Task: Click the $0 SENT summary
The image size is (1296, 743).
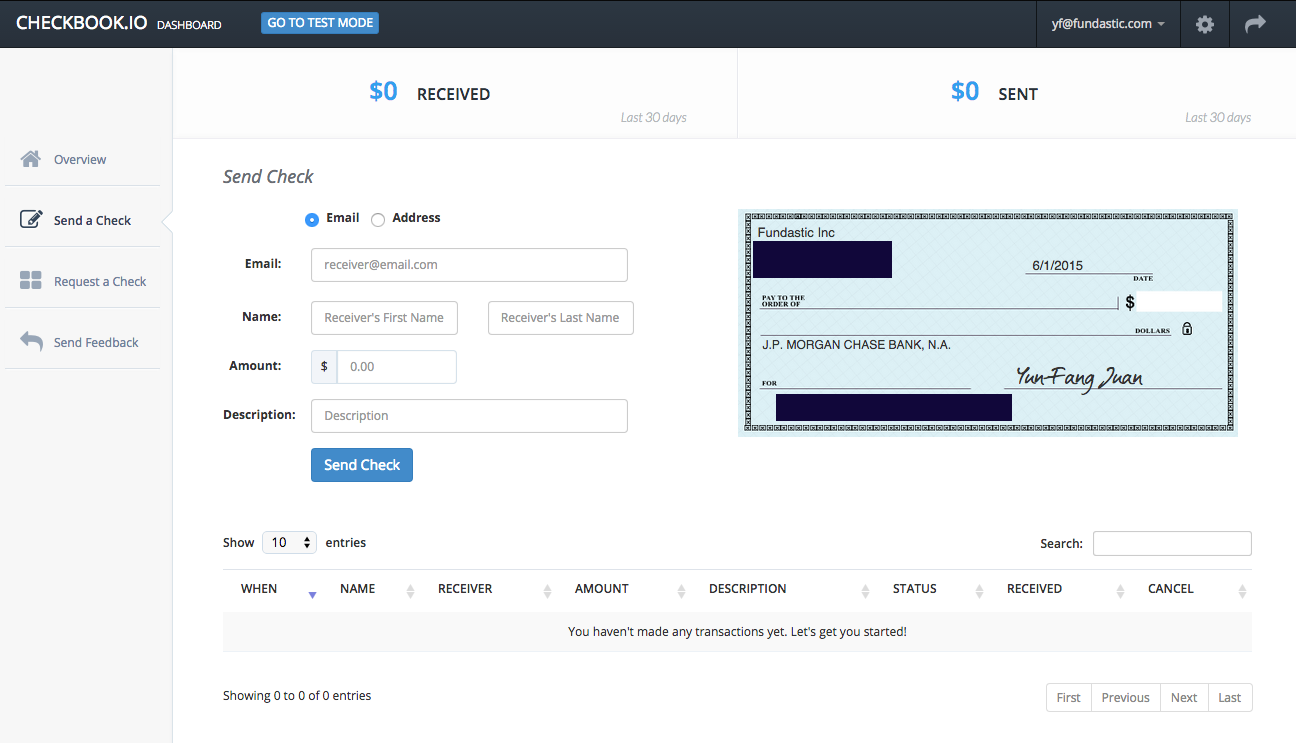Action: pos(995,92)
